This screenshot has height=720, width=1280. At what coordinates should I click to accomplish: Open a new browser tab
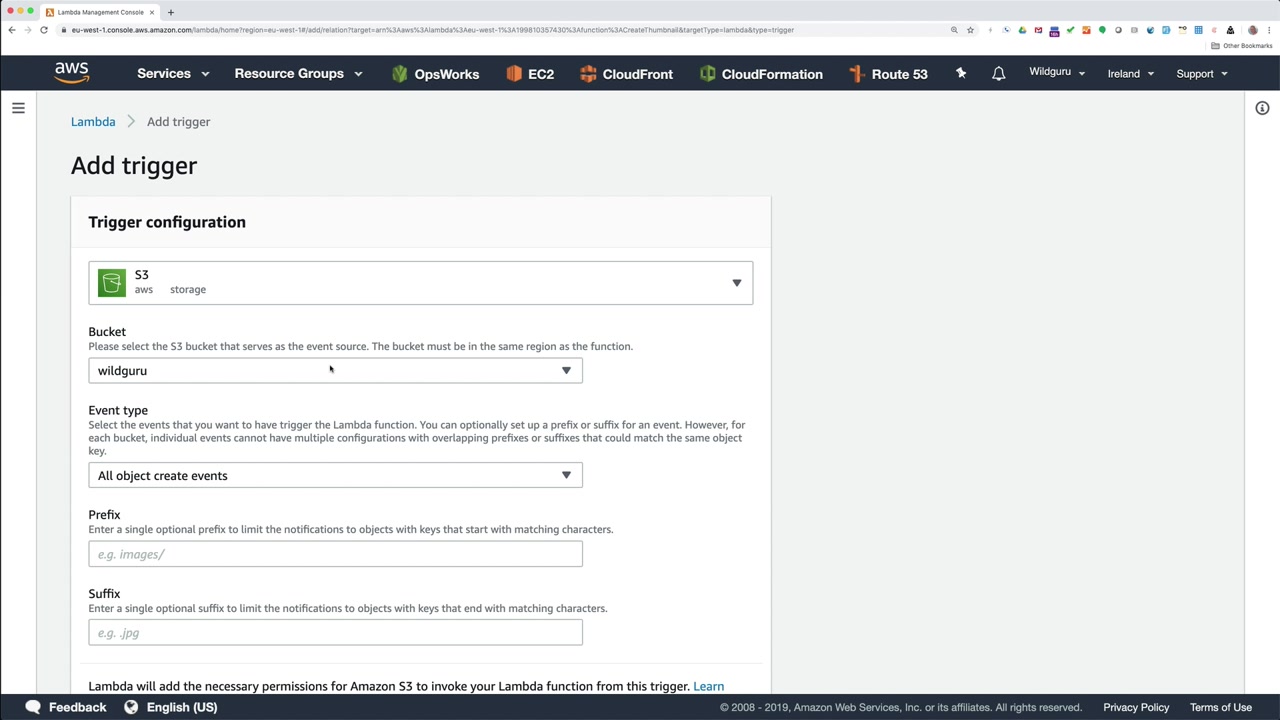tap(171, 12)
